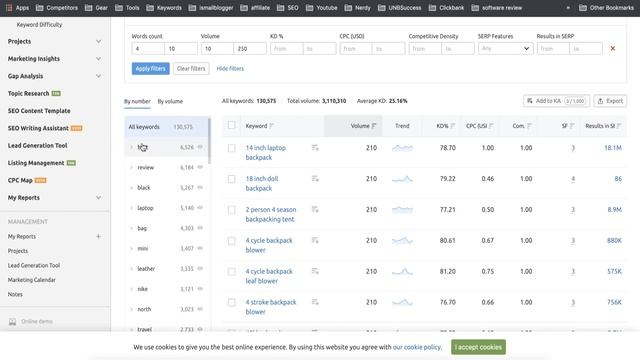
Task: Click the Volume from field with 10
Action: 217,49
